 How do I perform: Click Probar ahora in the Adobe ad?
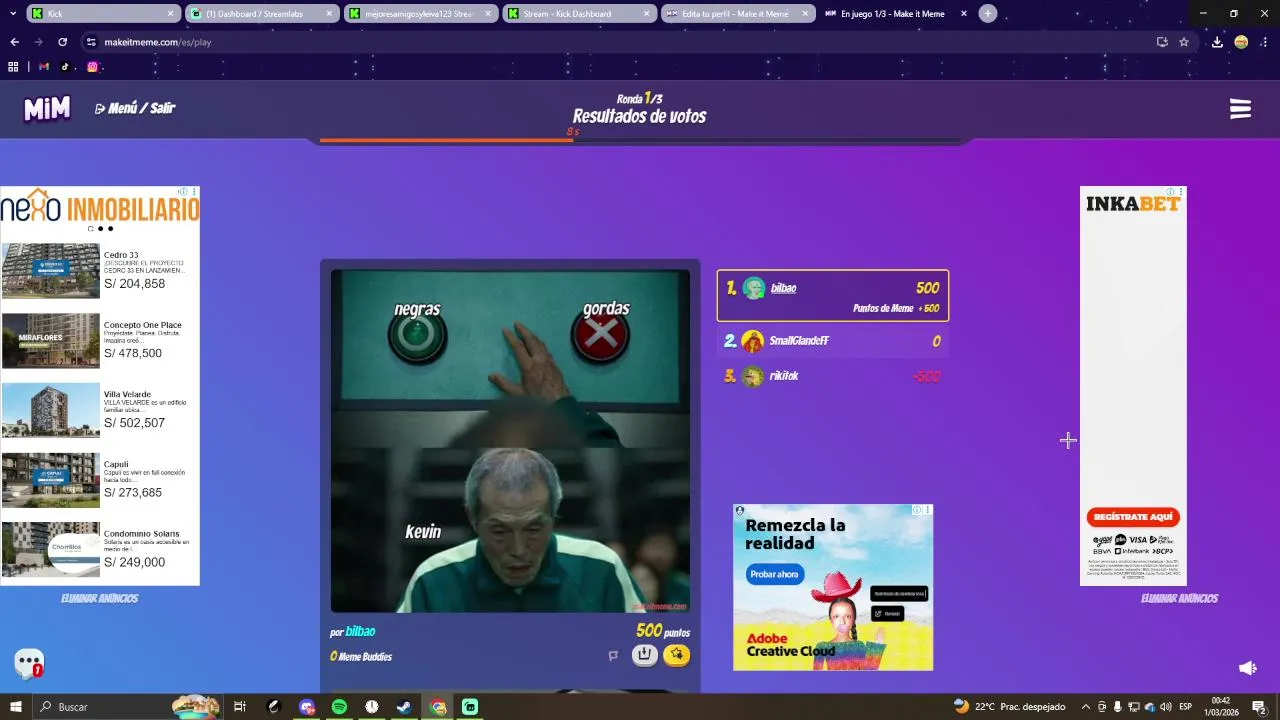pyautogui.click(x=775, y=574)
